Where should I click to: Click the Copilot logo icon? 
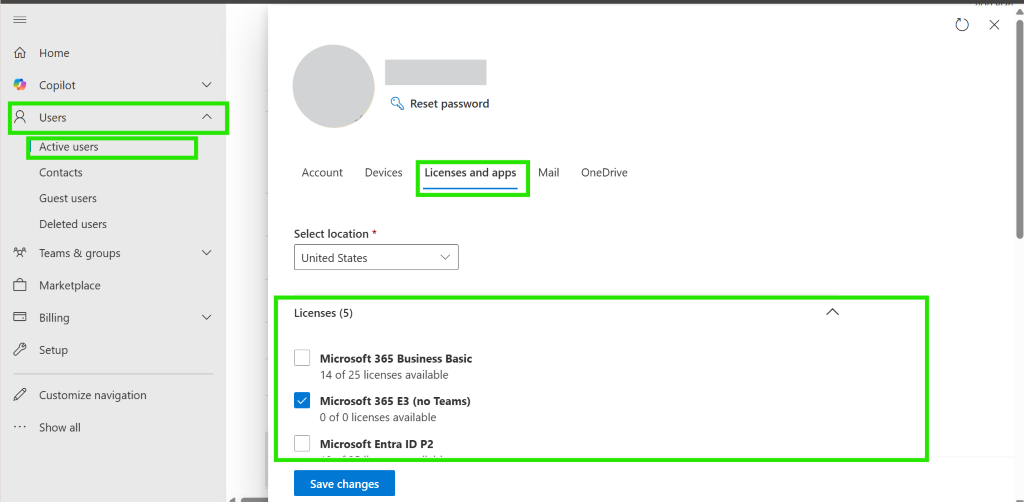click(x=20, y=85)
